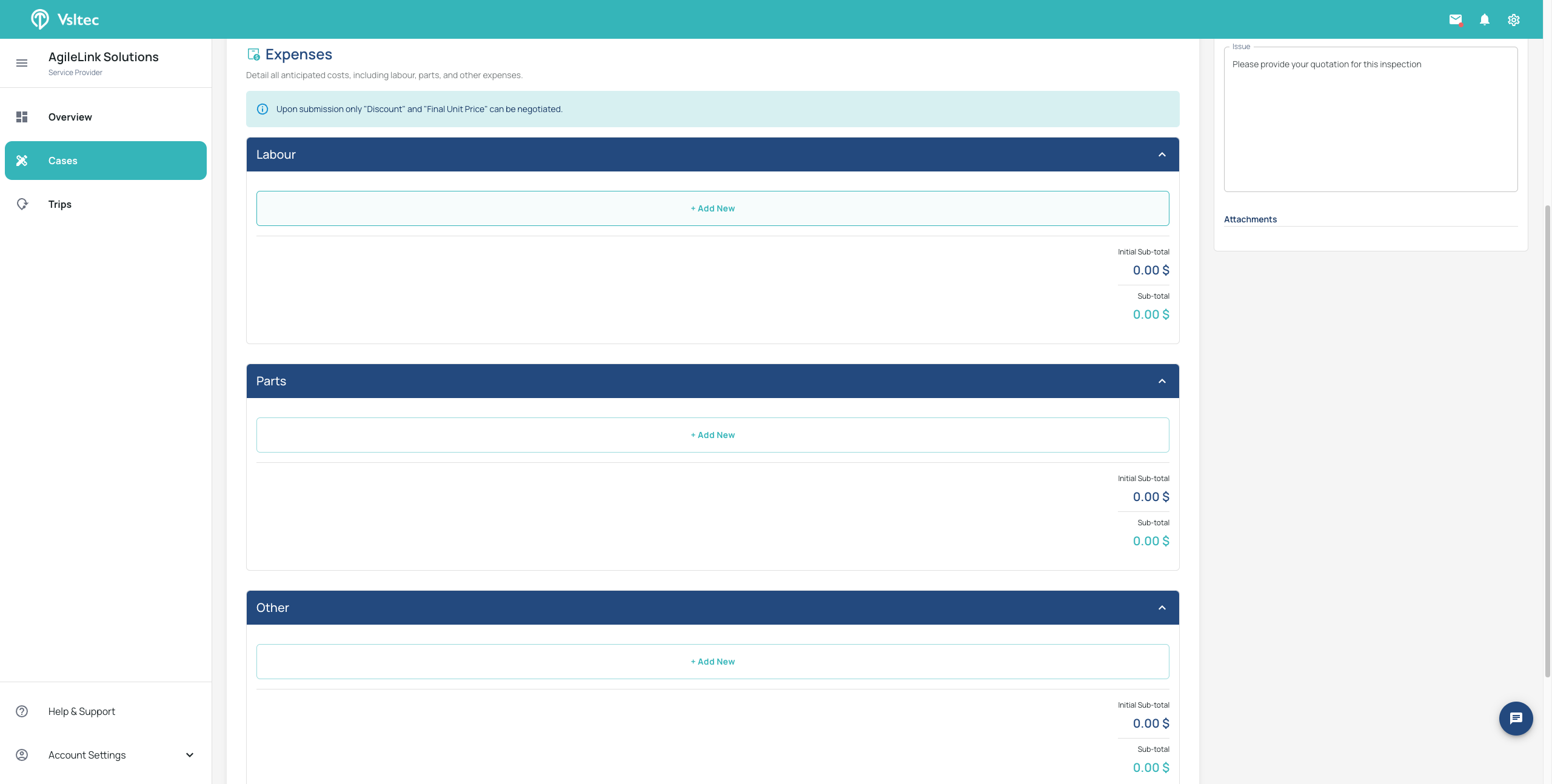Click the page vertical scrollbar
The width and height of the screenshot is (1552, 784).
pyautogui.click(x=1547, y=441)
